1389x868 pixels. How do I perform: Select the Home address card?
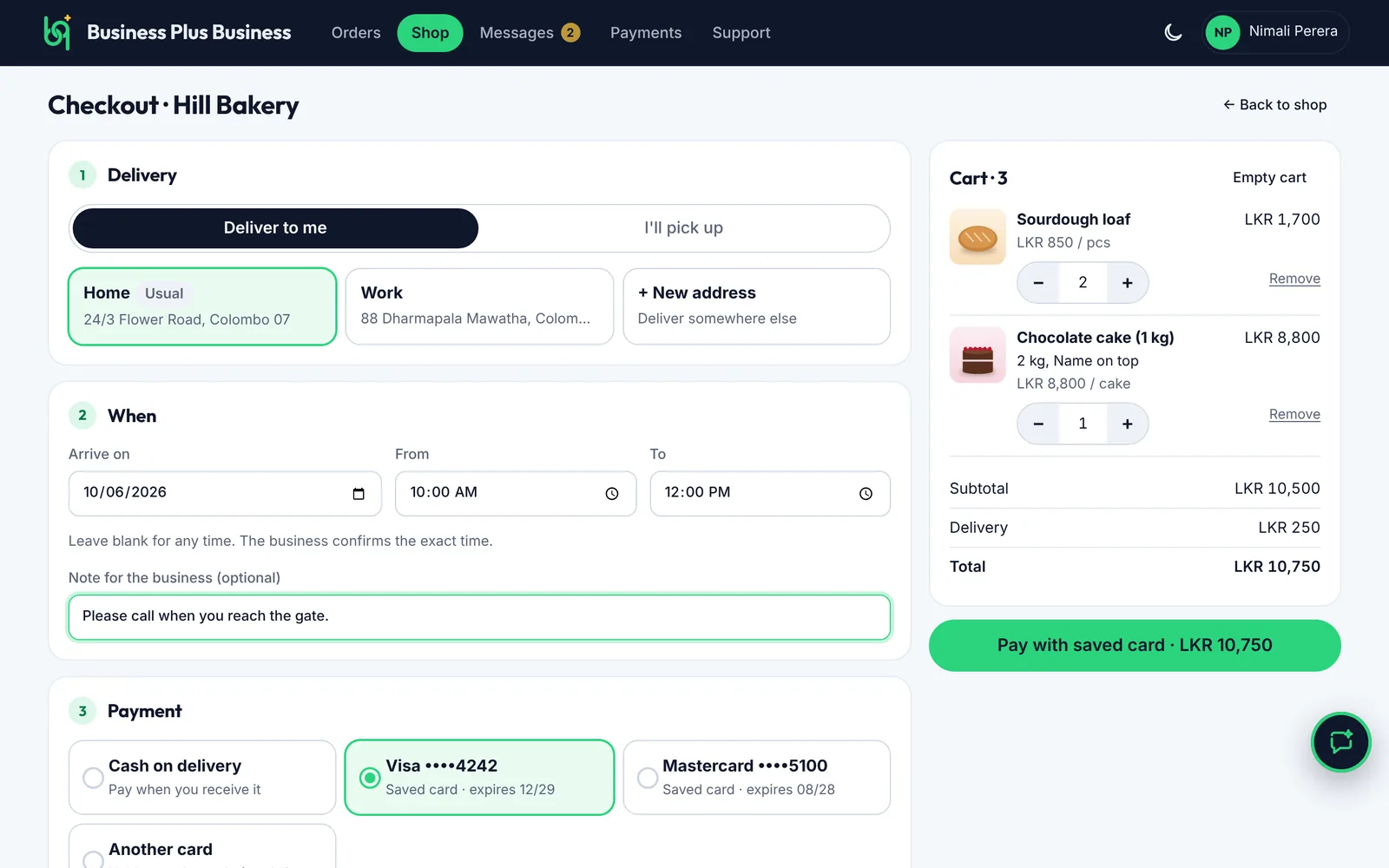coord(202,306)
